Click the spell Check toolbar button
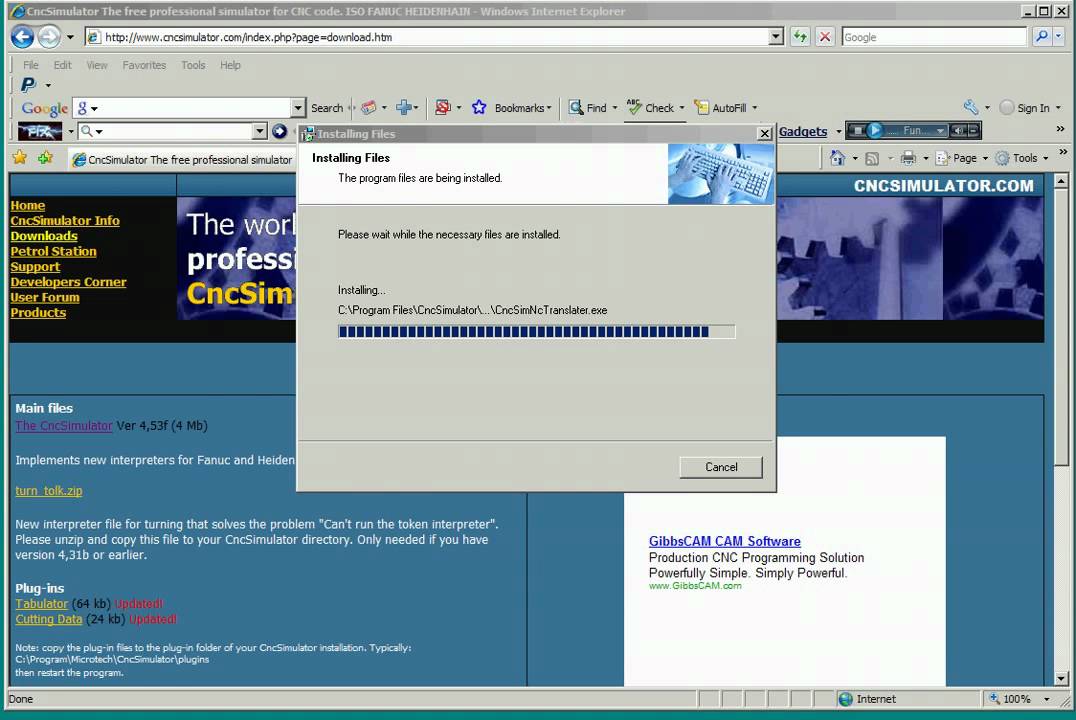Image resolution: width=1076 pixels, height=720 pixels. [x=651, y=108]
